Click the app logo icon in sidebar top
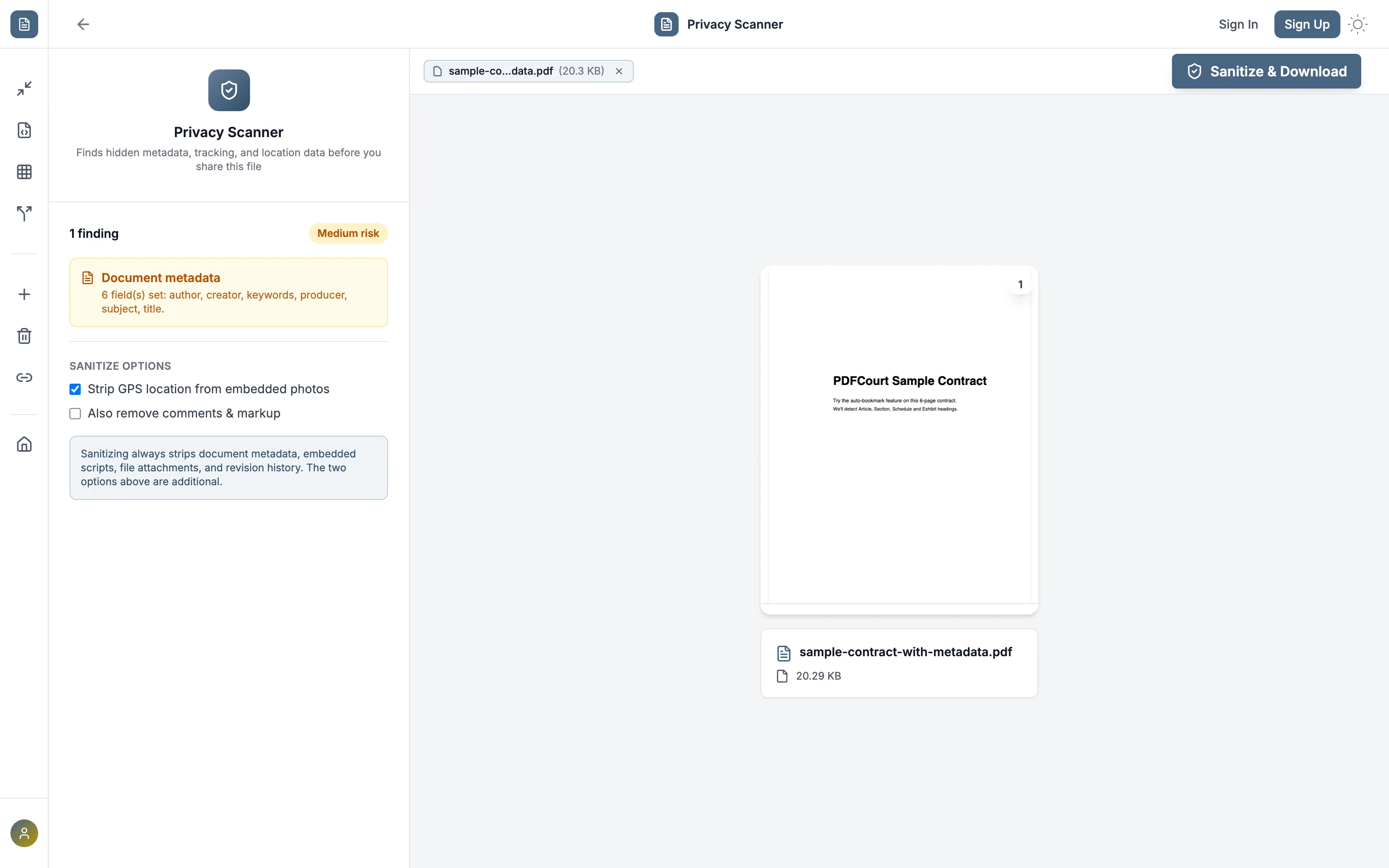This screenshot has width=1389, height=868. point(24,24)
